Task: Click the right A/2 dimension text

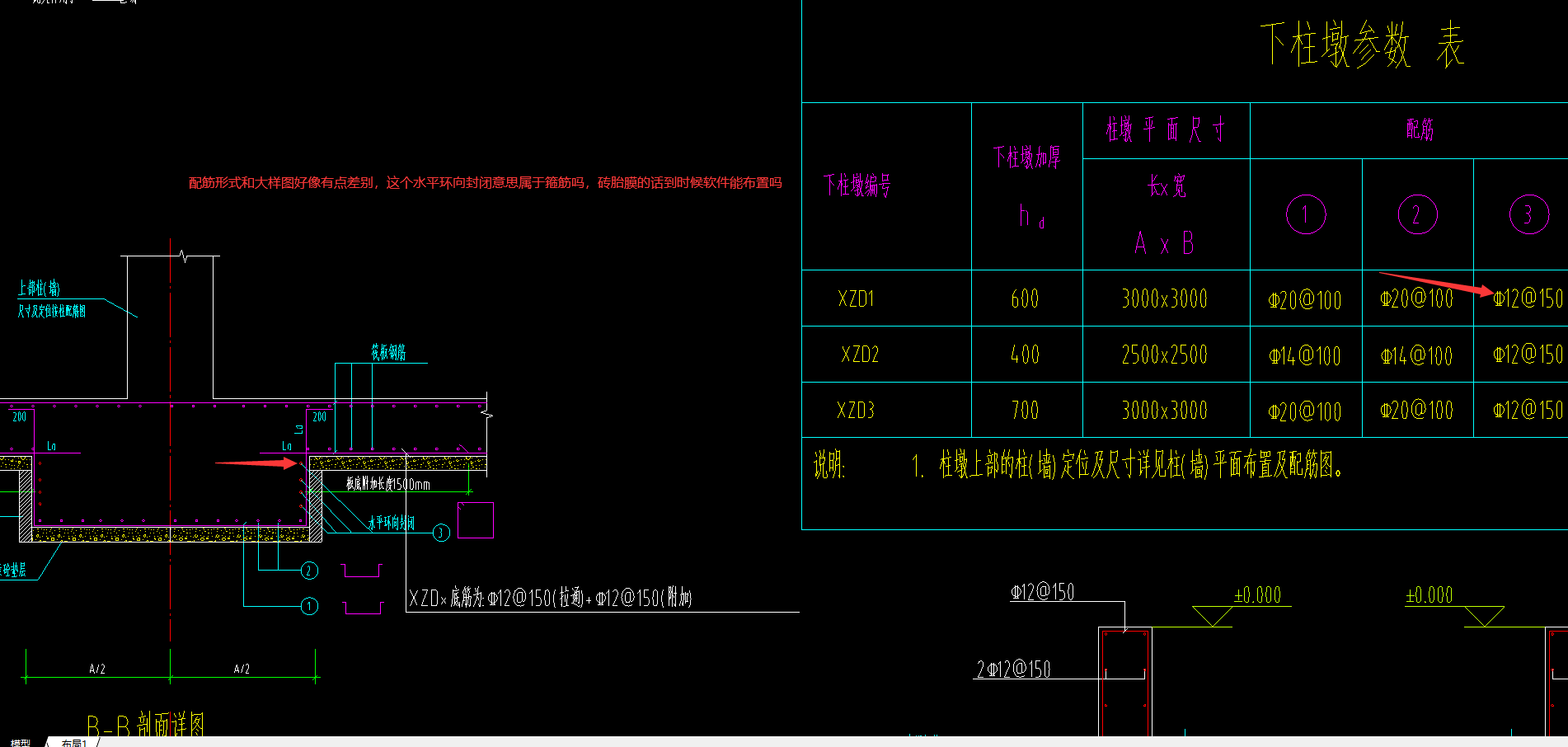Action: pyautogui.click(x=242, y=669)
